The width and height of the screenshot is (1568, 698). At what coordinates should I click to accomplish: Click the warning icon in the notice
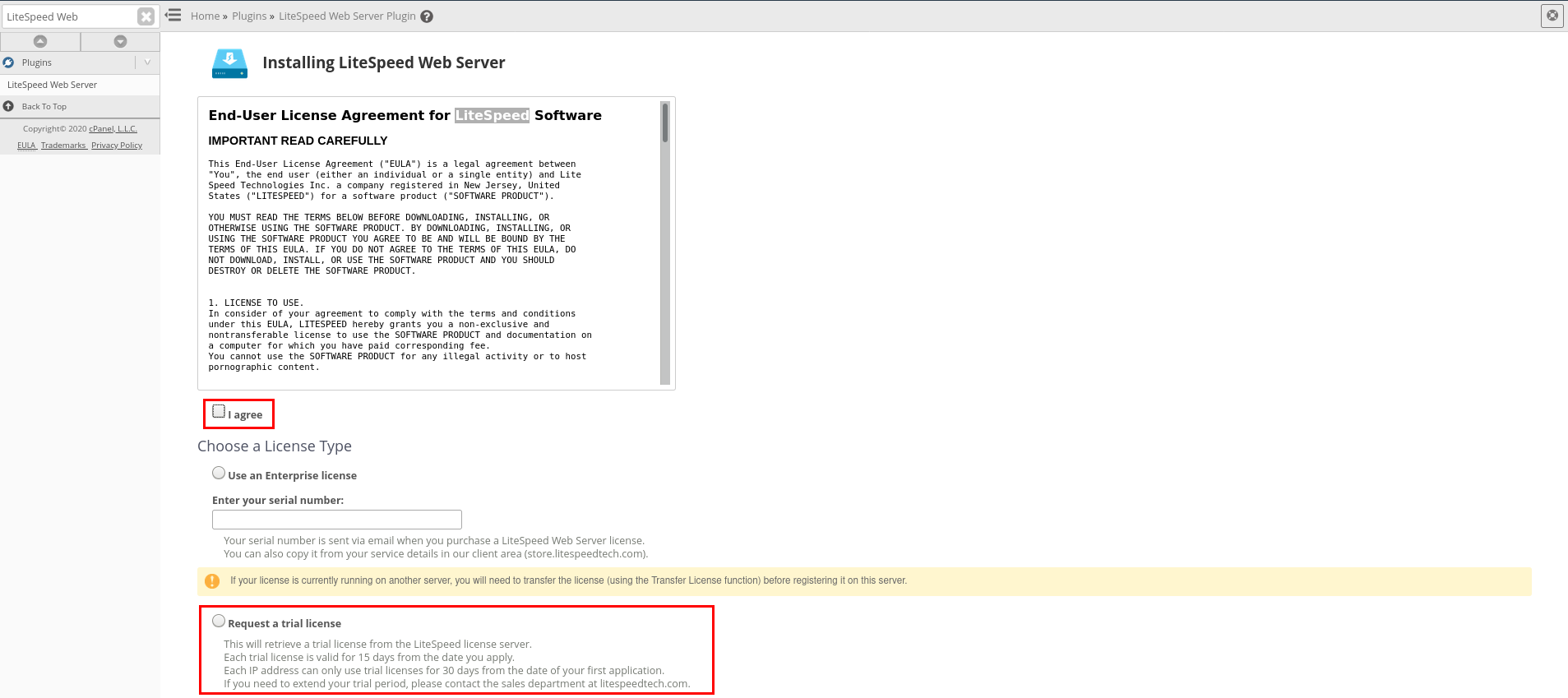click(212, 581)
